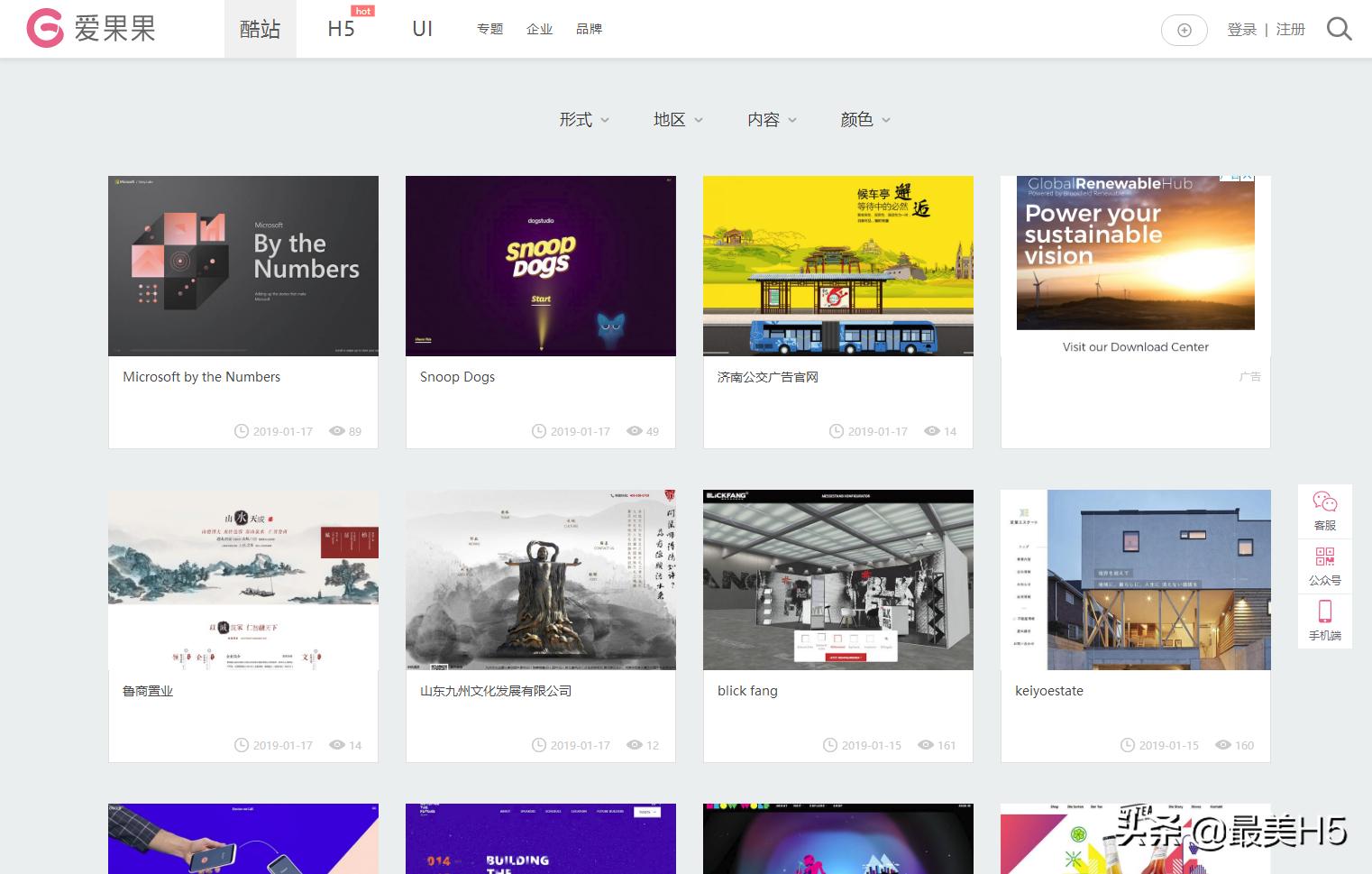Screen dimensions: 1372x874
Task: Expand the 地区 filter dropdown
Action: point(678,120)
